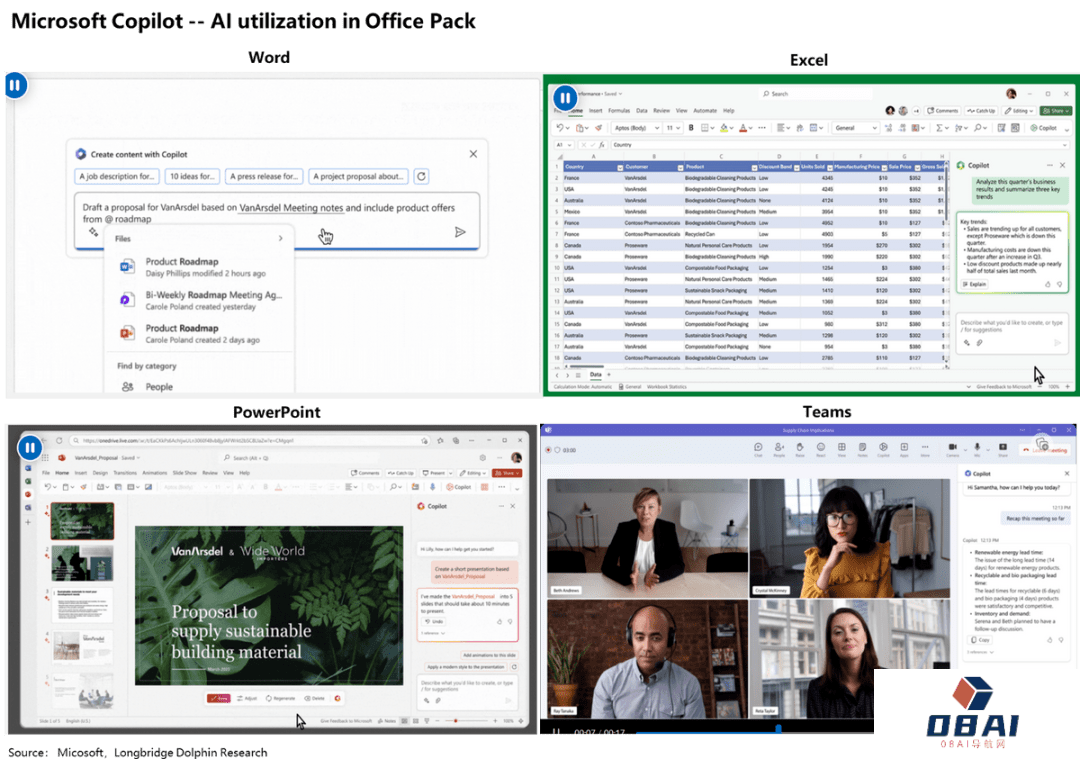Pause the Word demo video
The width and height of the screenshot is (1080, 759).
[x=15, y=86]
